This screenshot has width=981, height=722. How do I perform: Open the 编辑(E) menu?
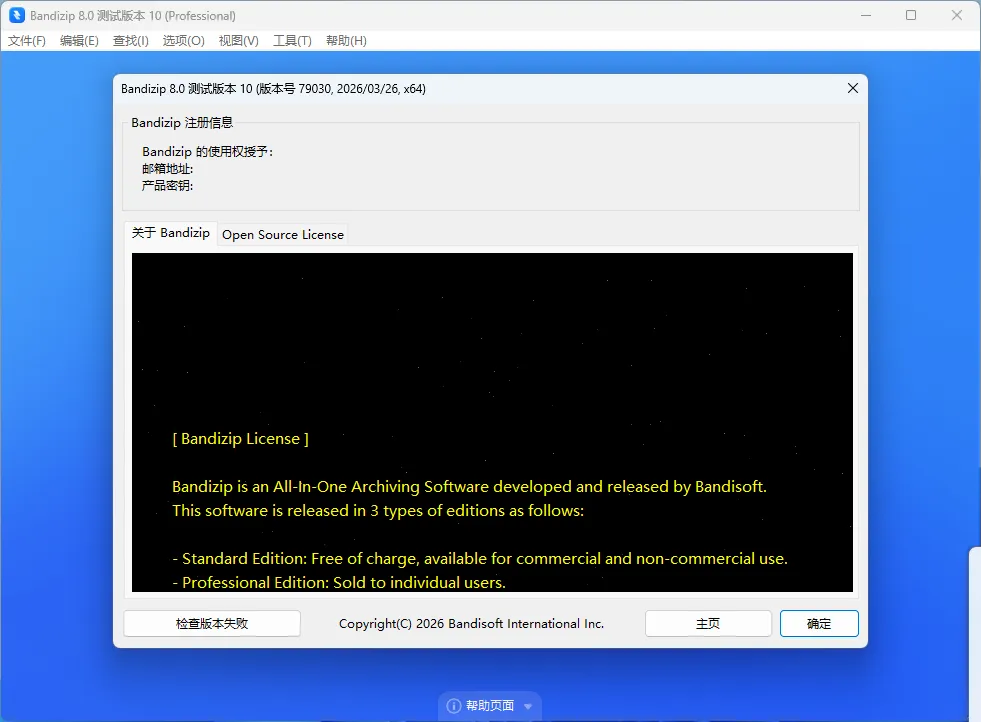coord(79,41)
